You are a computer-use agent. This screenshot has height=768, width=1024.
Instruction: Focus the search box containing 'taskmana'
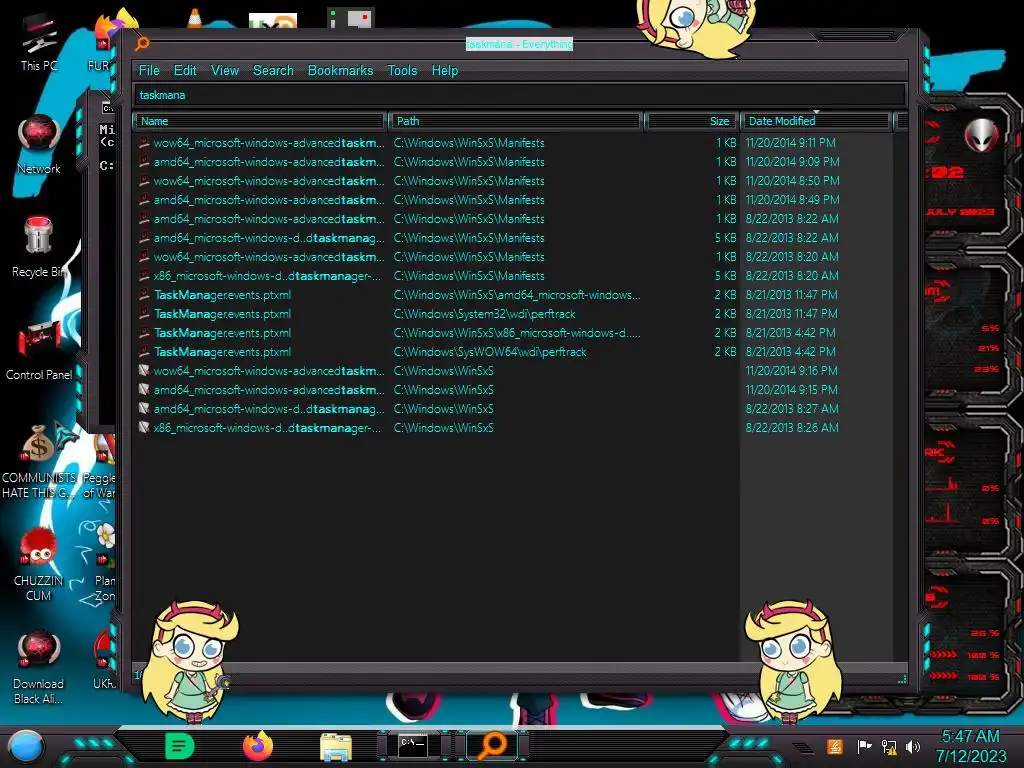coord(520,95)
